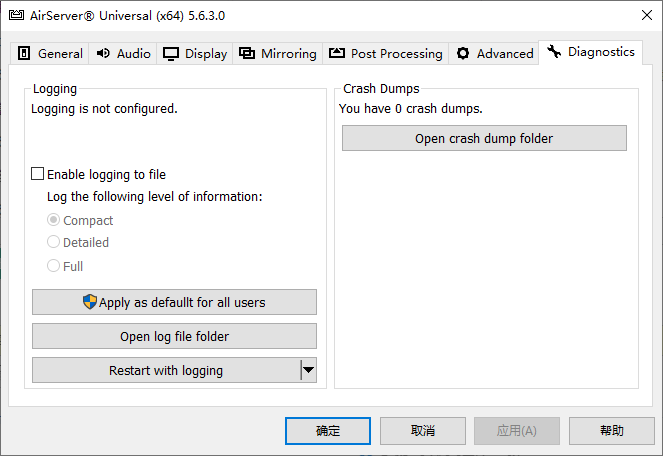Viewport: 663px width, 456px height.
Task: Click the Diagnostics wrench icon
Action: (554, 52)
